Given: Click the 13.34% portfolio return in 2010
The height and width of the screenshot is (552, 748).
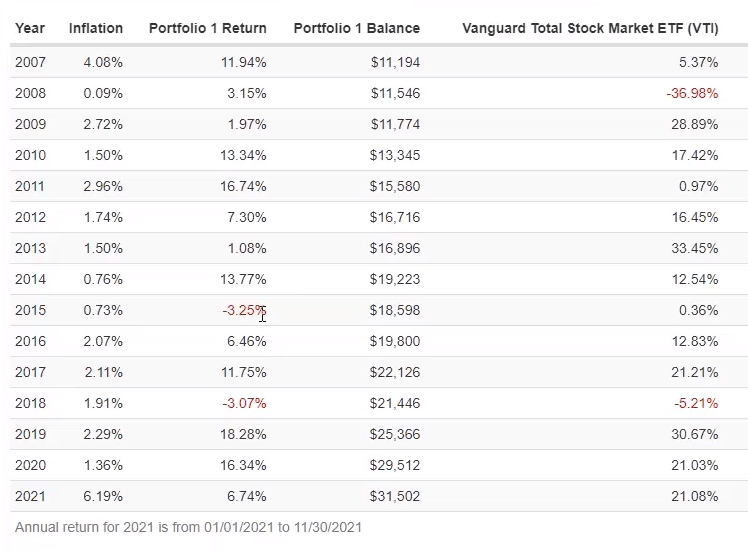Looking at the screenshot, I should [244, 156].
